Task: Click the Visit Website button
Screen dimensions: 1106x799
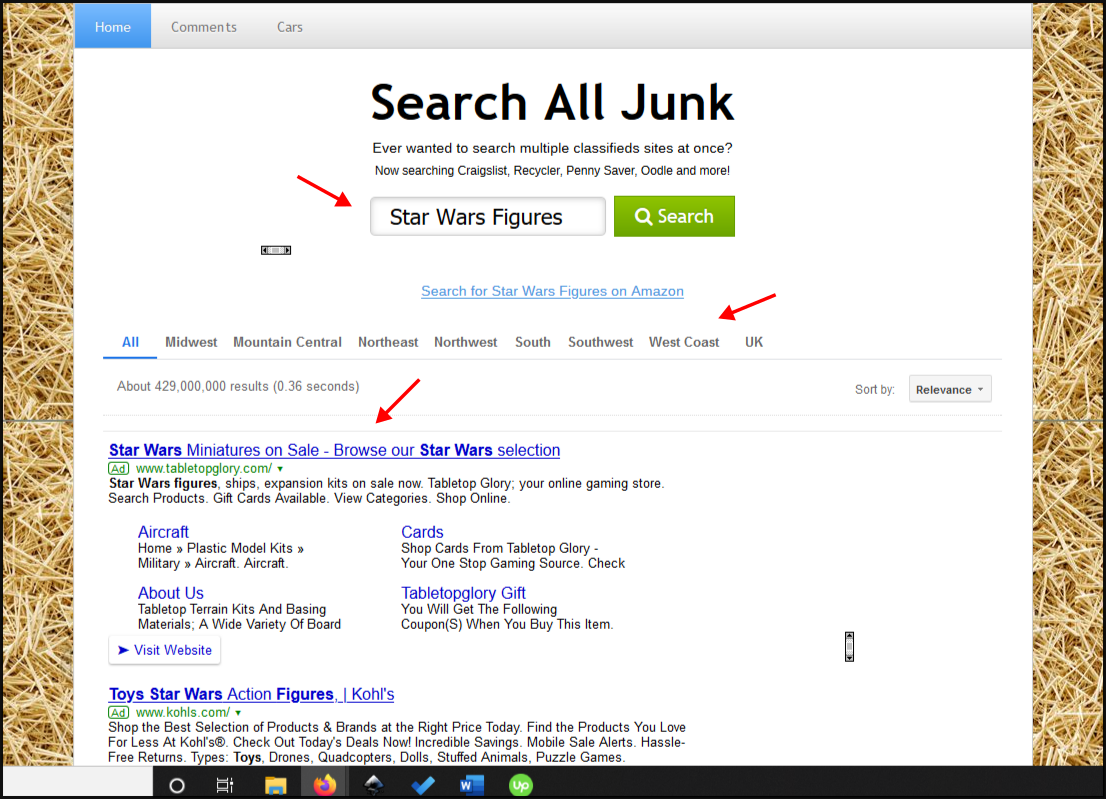Action: tap(165, 650)
